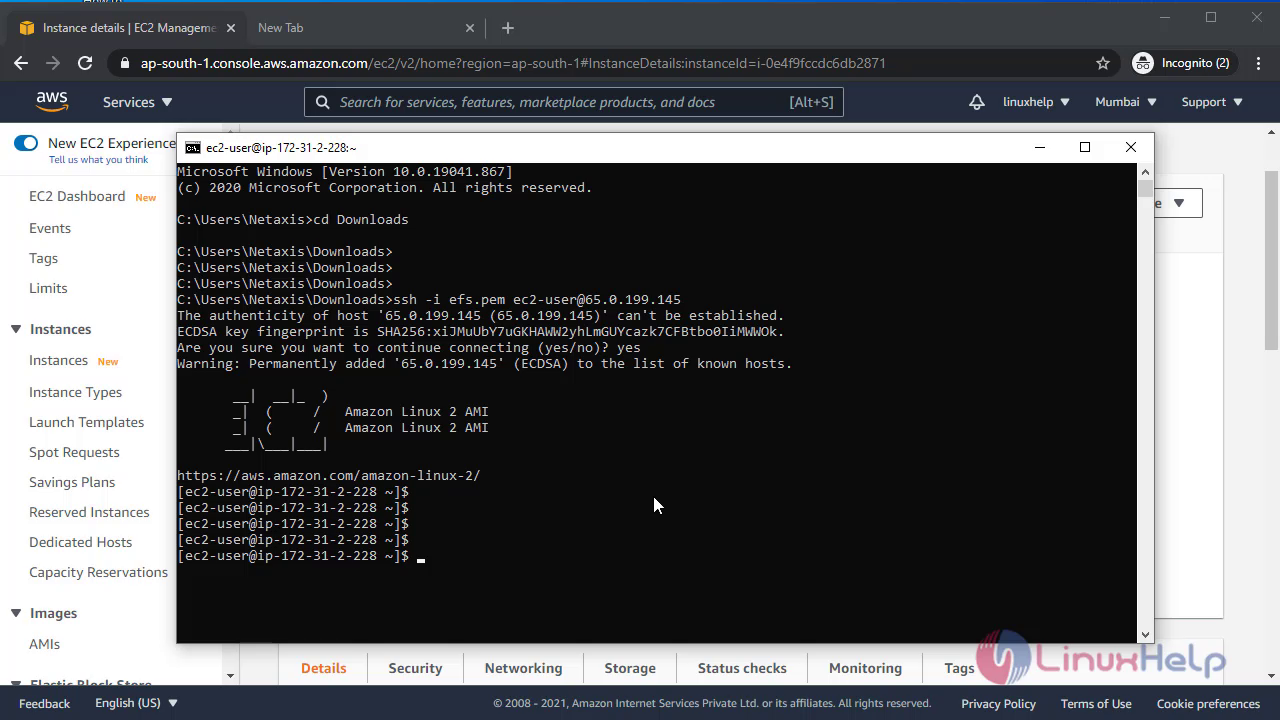The width and height of the screenshot is (1280, 720).
Task: Close the ec2-user terminal window
Action: 1131,147
